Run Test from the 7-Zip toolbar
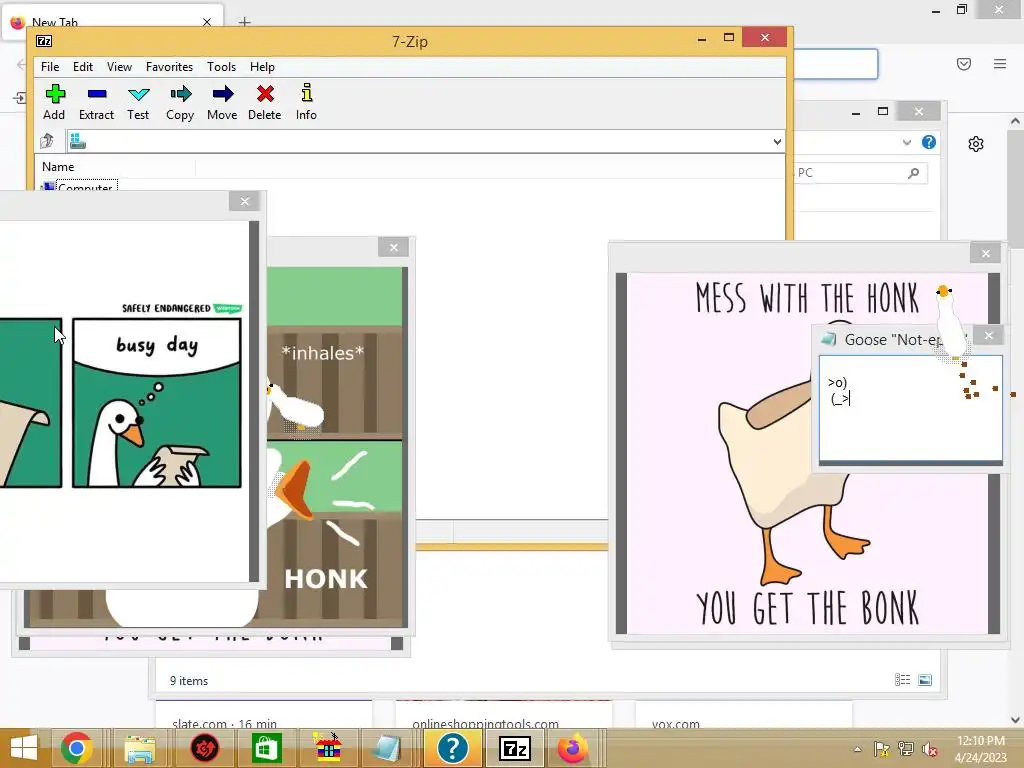The height and width of the screenshot is (768, 1024). pos(138,102)
